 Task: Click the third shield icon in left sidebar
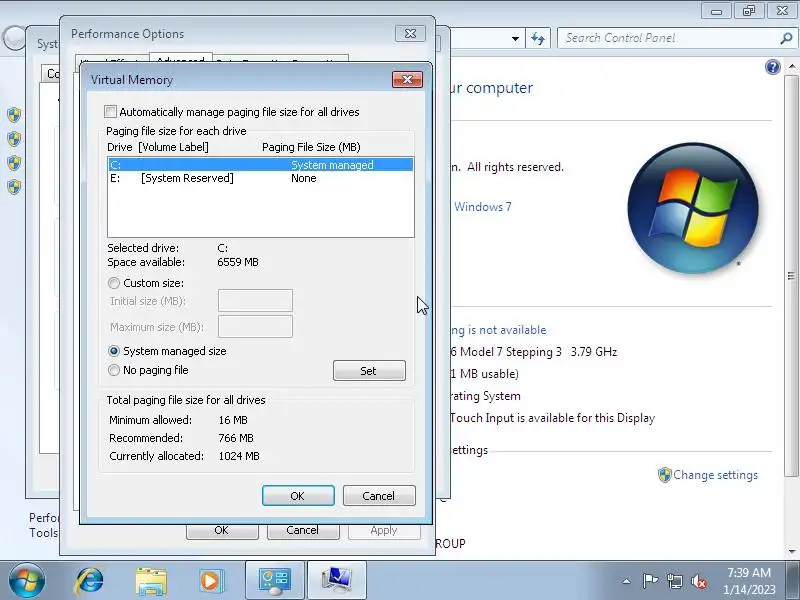(14, 162)
